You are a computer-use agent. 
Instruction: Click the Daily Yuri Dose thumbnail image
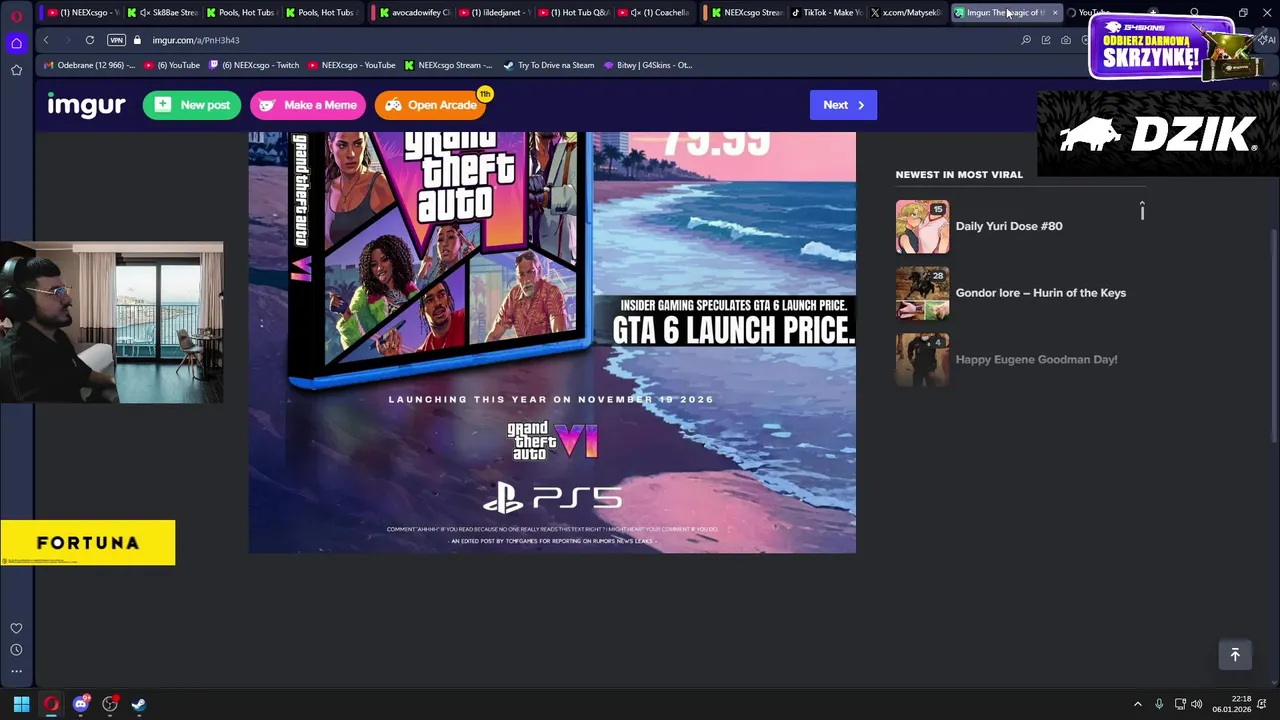(922, 227)
